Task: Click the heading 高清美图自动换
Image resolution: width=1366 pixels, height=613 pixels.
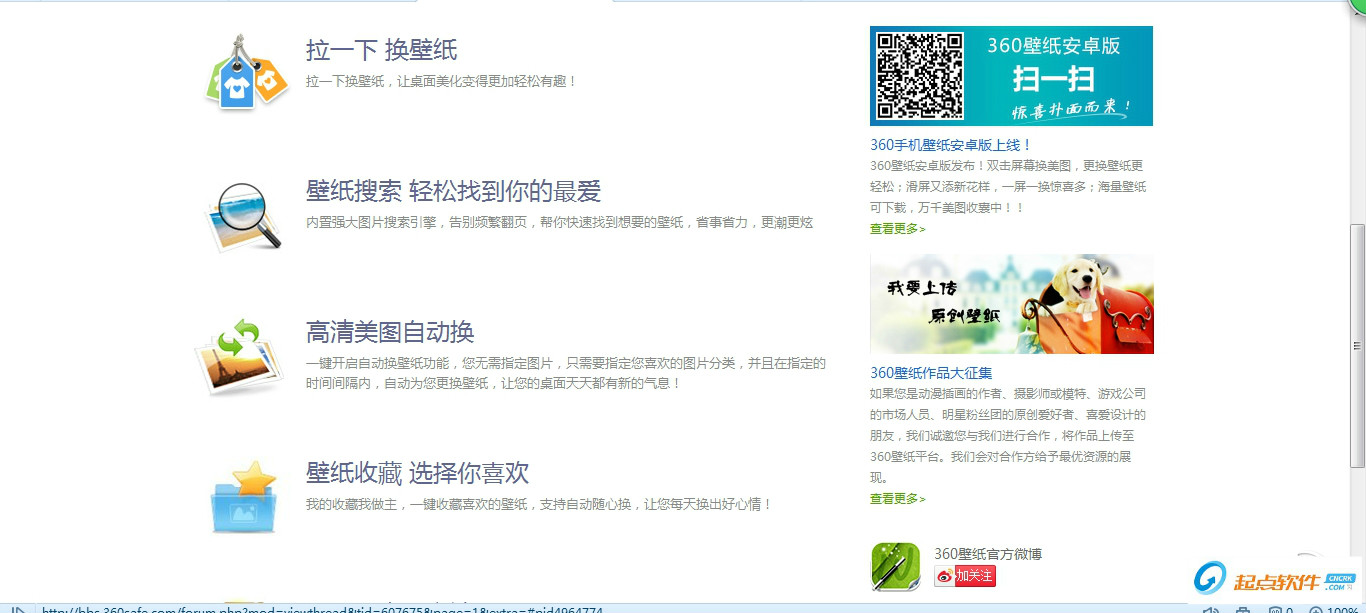Action: pyautogui.click(x=390, y=332)
